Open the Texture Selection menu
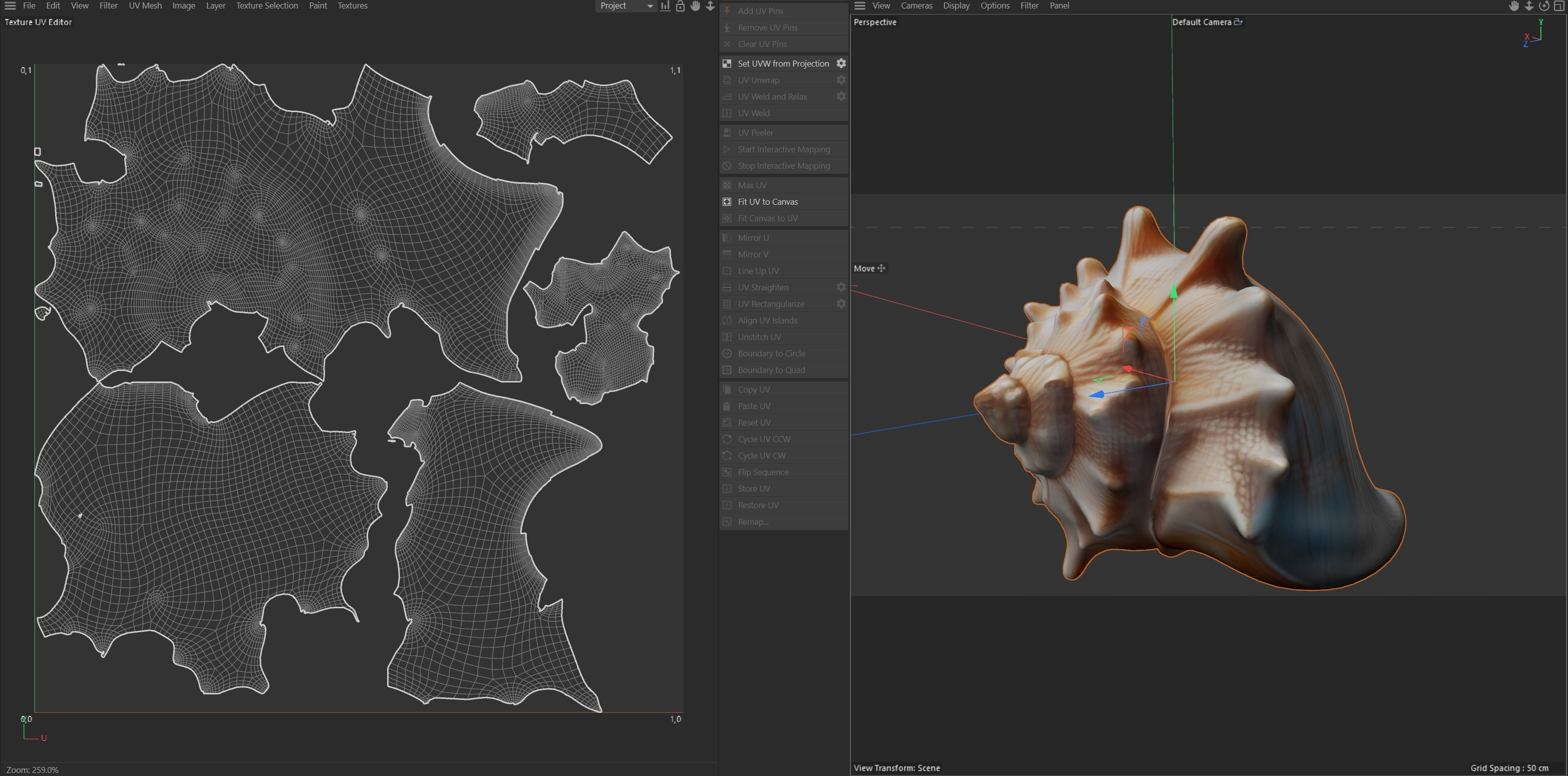 pyautogui.click(x=266, y=6)
